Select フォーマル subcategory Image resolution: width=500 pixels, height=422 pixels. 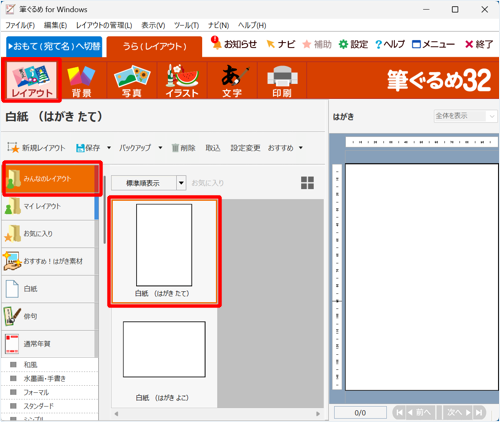[49, 393]
